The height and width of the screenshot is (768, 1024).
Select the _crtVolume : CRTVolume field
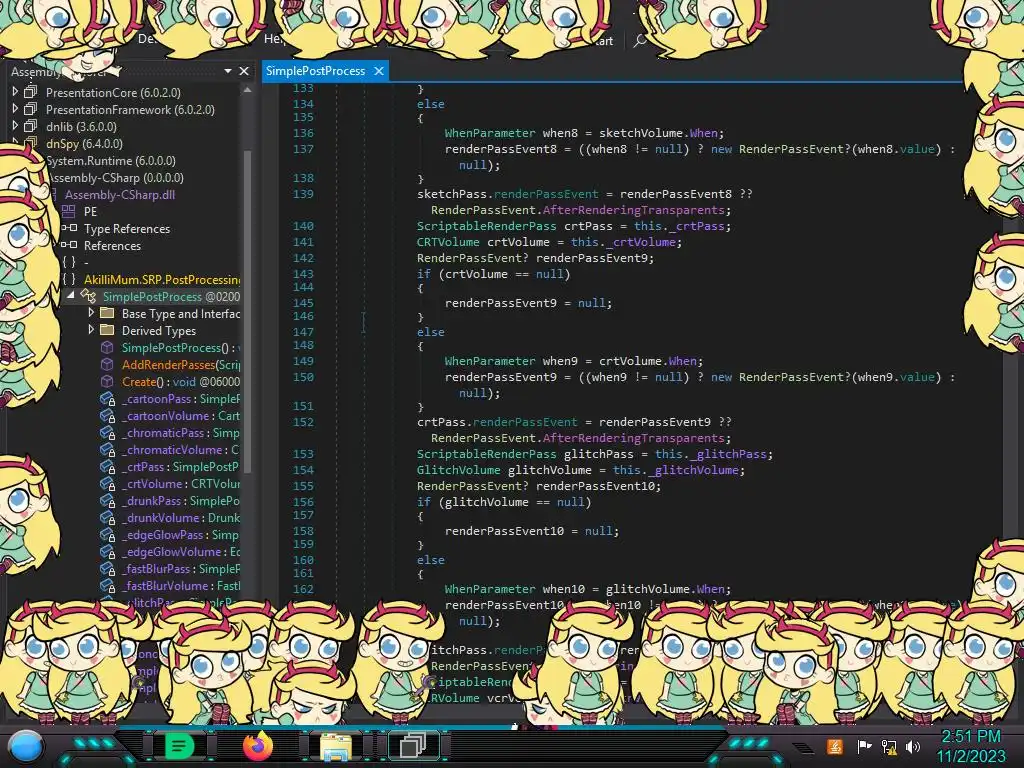(181, 483)
